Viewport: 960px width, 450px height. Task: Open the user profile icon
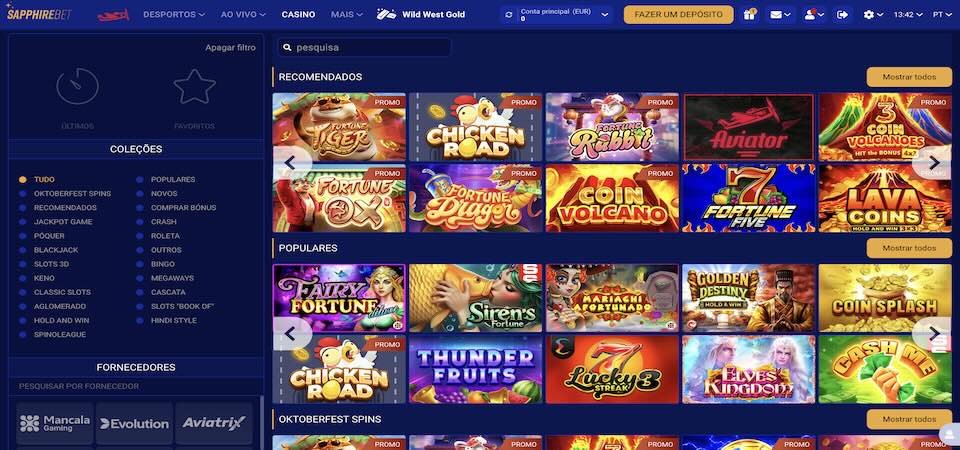[814, 14]
